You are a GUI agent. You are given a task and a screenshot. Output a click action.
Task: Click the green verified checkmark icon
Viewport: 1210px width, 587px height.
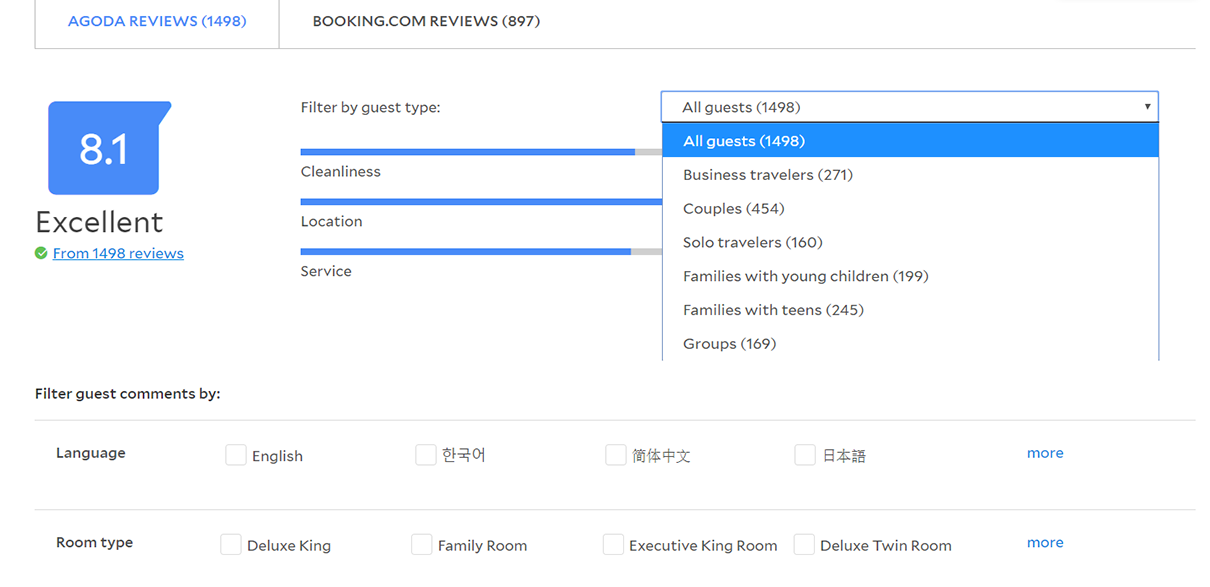pos(40,253)
